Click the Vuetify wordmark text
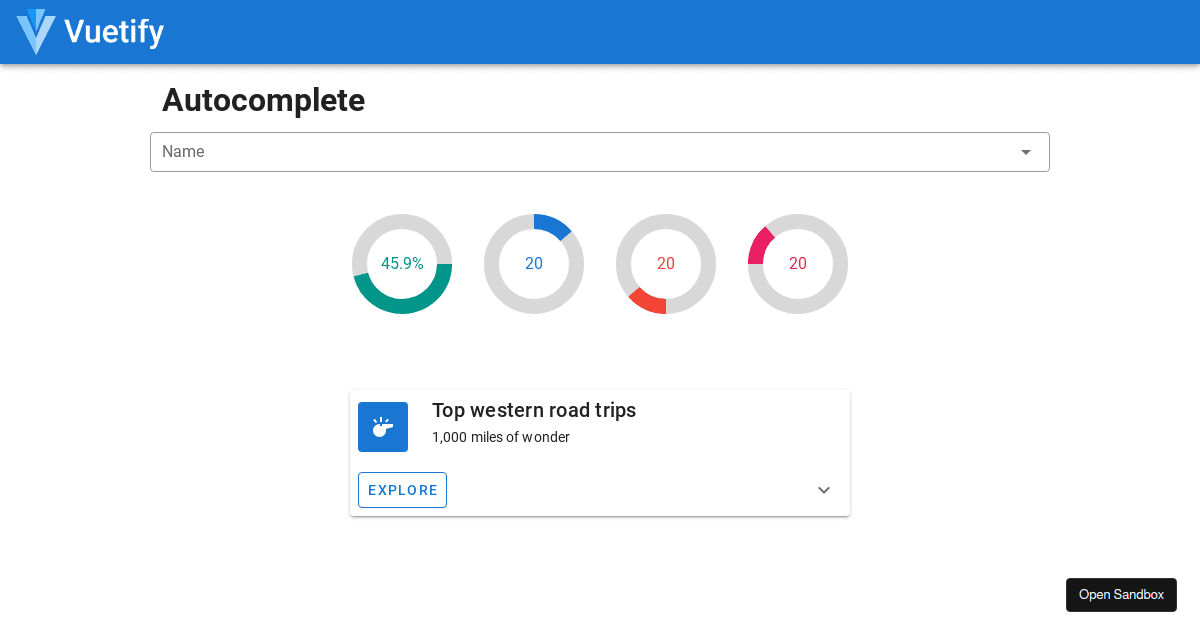Image resolution: width=1200 pixels, height=630 pixels. tap(114, 32)
